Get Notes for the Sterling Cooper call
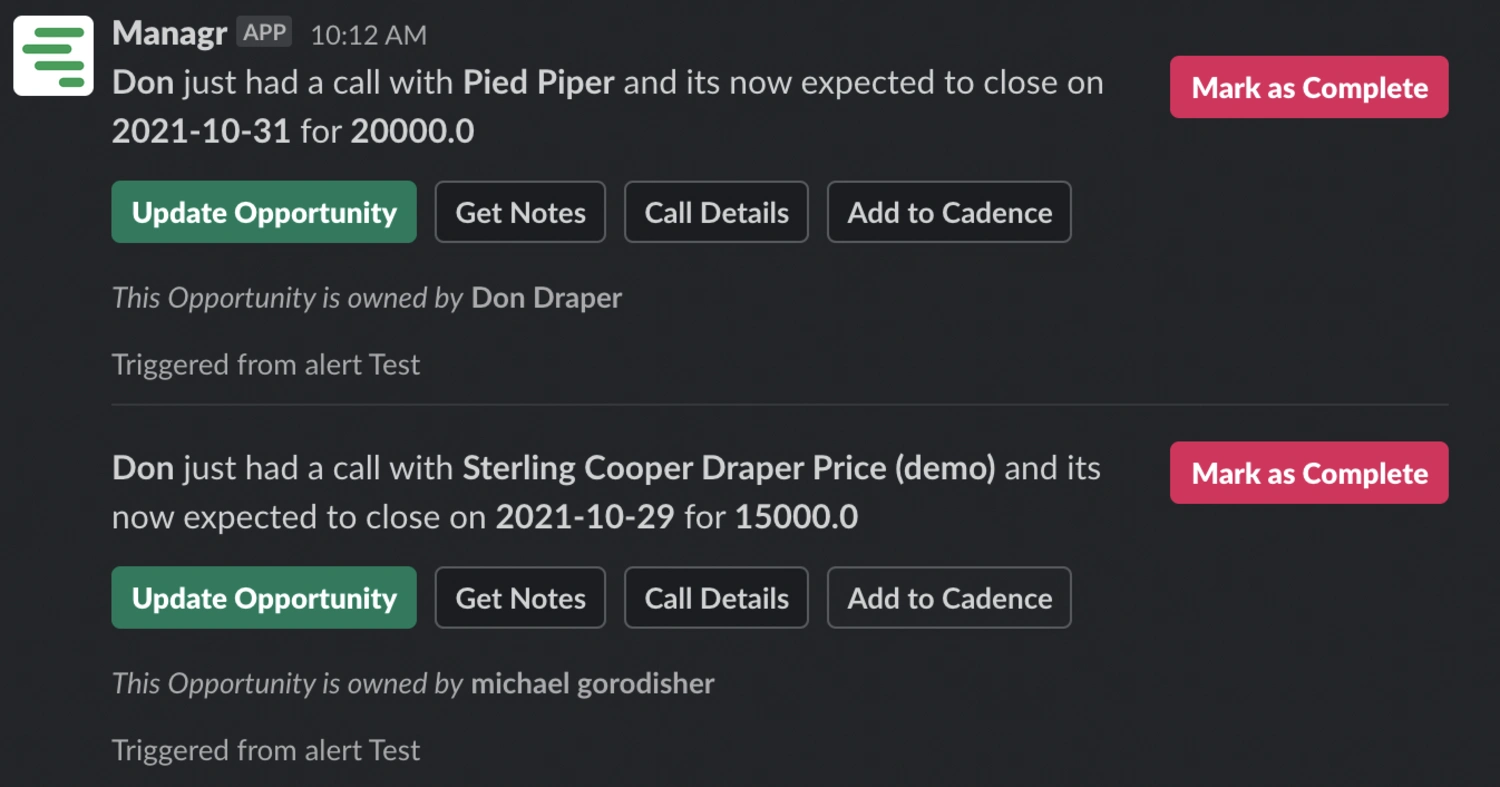This screenshot has height=787, width=1500. pyautogui.click(x=520, y=598)
